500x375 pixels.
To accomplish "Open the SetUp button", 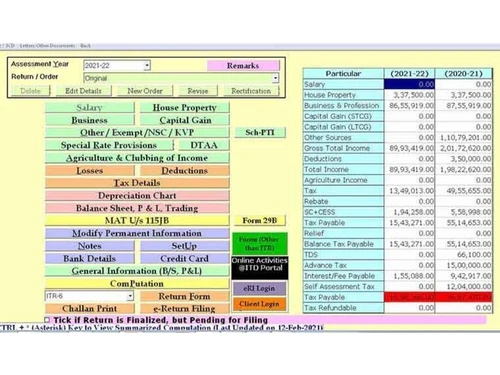I will point(185,246).
